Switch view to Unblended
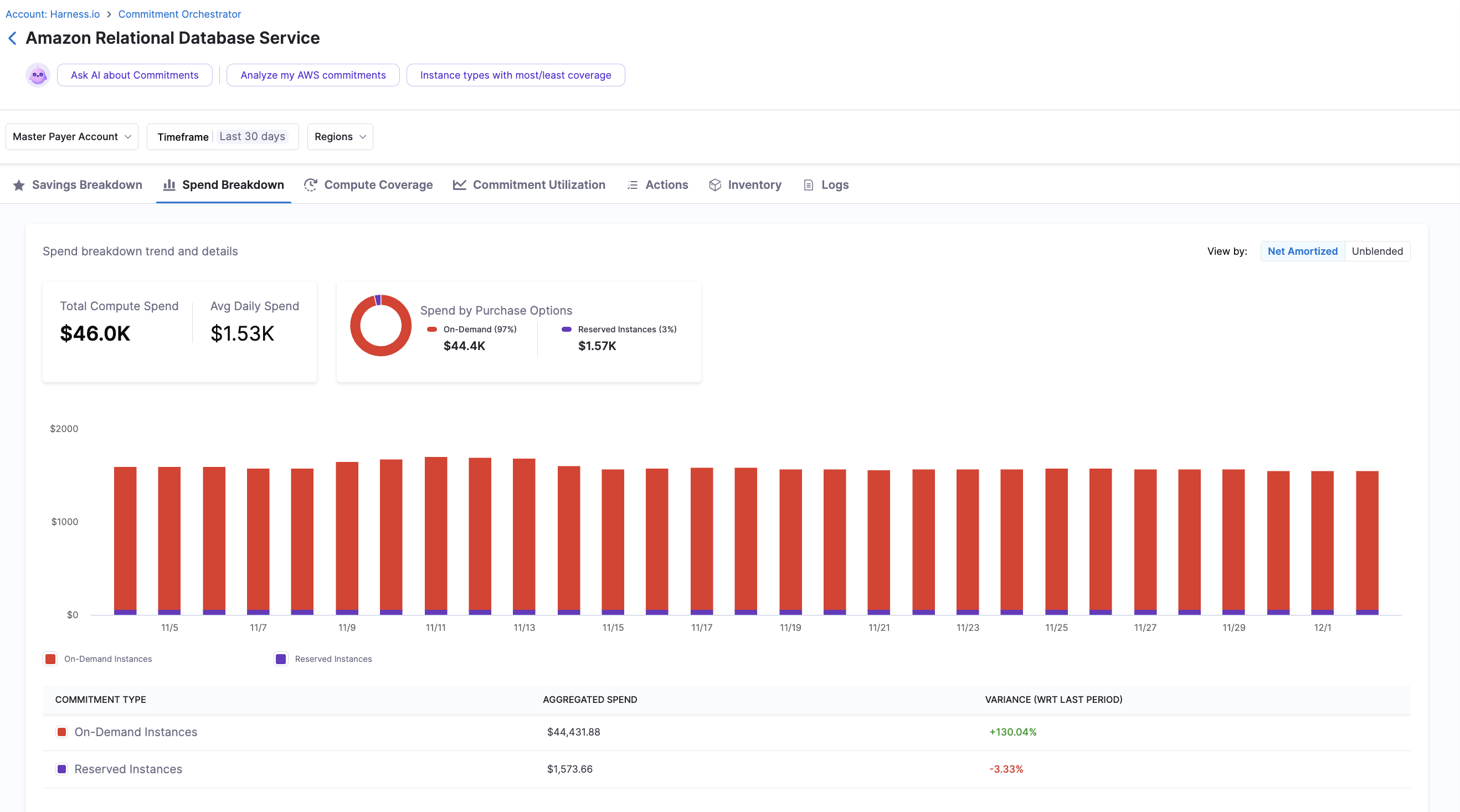Screen dimensions: 1460x812 [x=1377, y=251]
